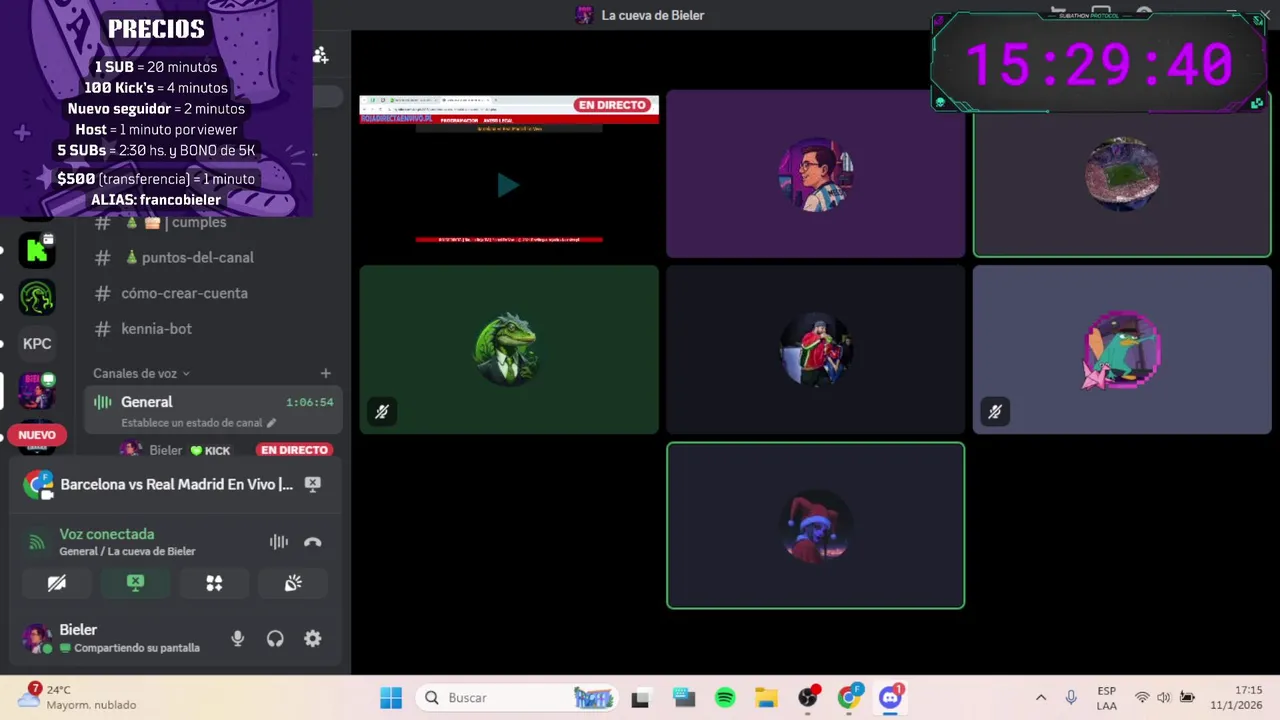Open the EN DIRECTO stream tile
Screen dimensions: 1280x720
point(509,174)
